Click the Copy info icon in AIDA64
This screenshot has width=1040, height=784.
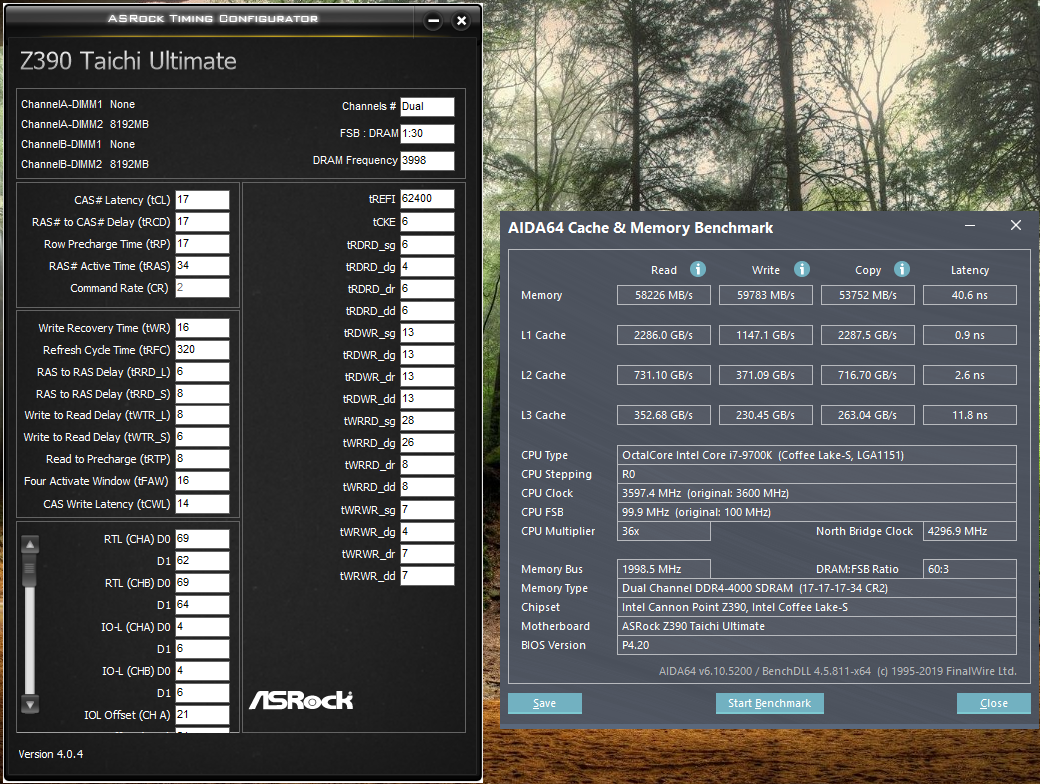click(902, 269)
